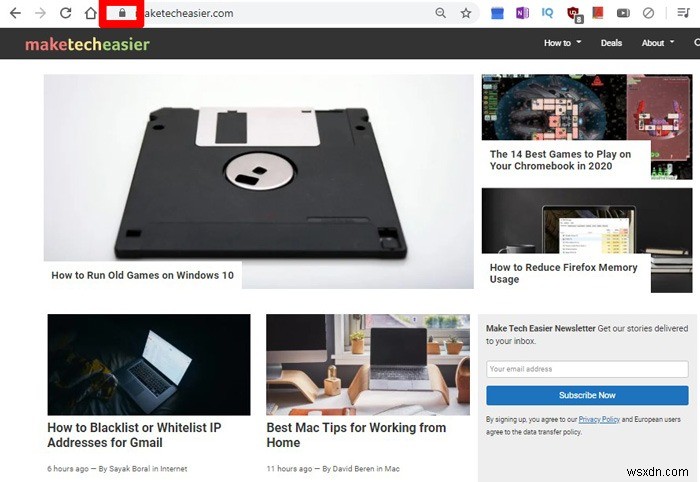700x482 pixels.
Task: Open How to Run Old Games article
Action: coord(142,275)
